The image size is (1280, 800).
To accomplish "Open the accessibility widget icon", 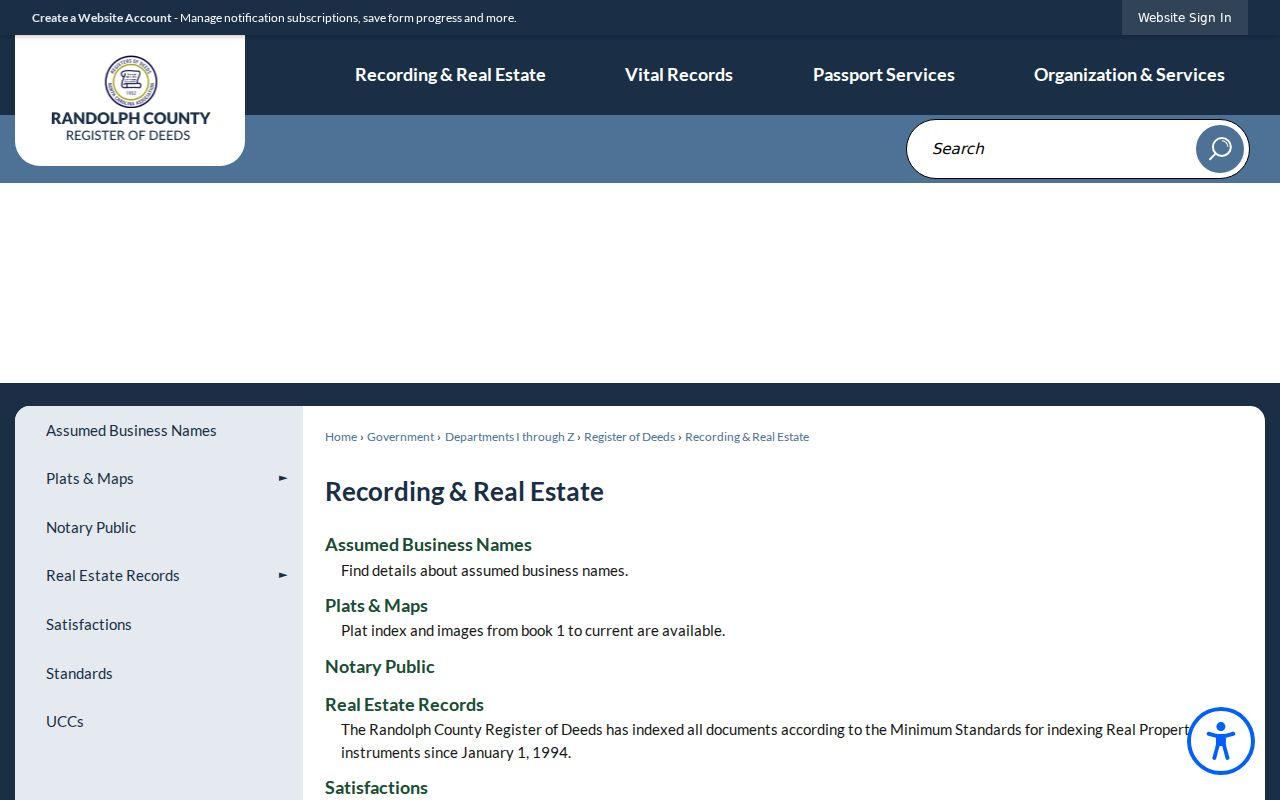I will [1221, 741].
